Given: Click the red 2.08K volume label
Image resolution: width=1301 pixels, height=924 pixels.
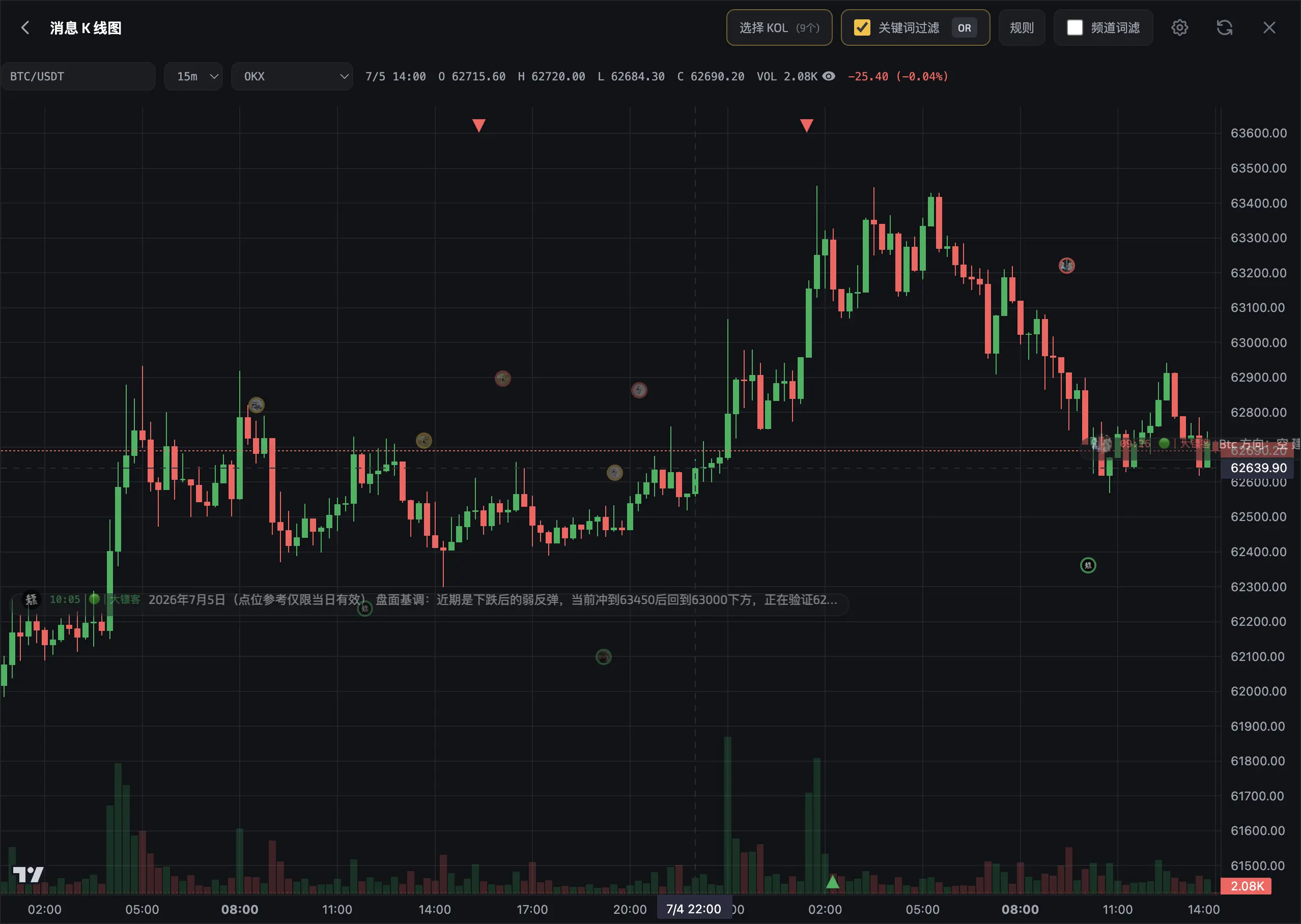Looking at the screenshot, I should 1247,886.
